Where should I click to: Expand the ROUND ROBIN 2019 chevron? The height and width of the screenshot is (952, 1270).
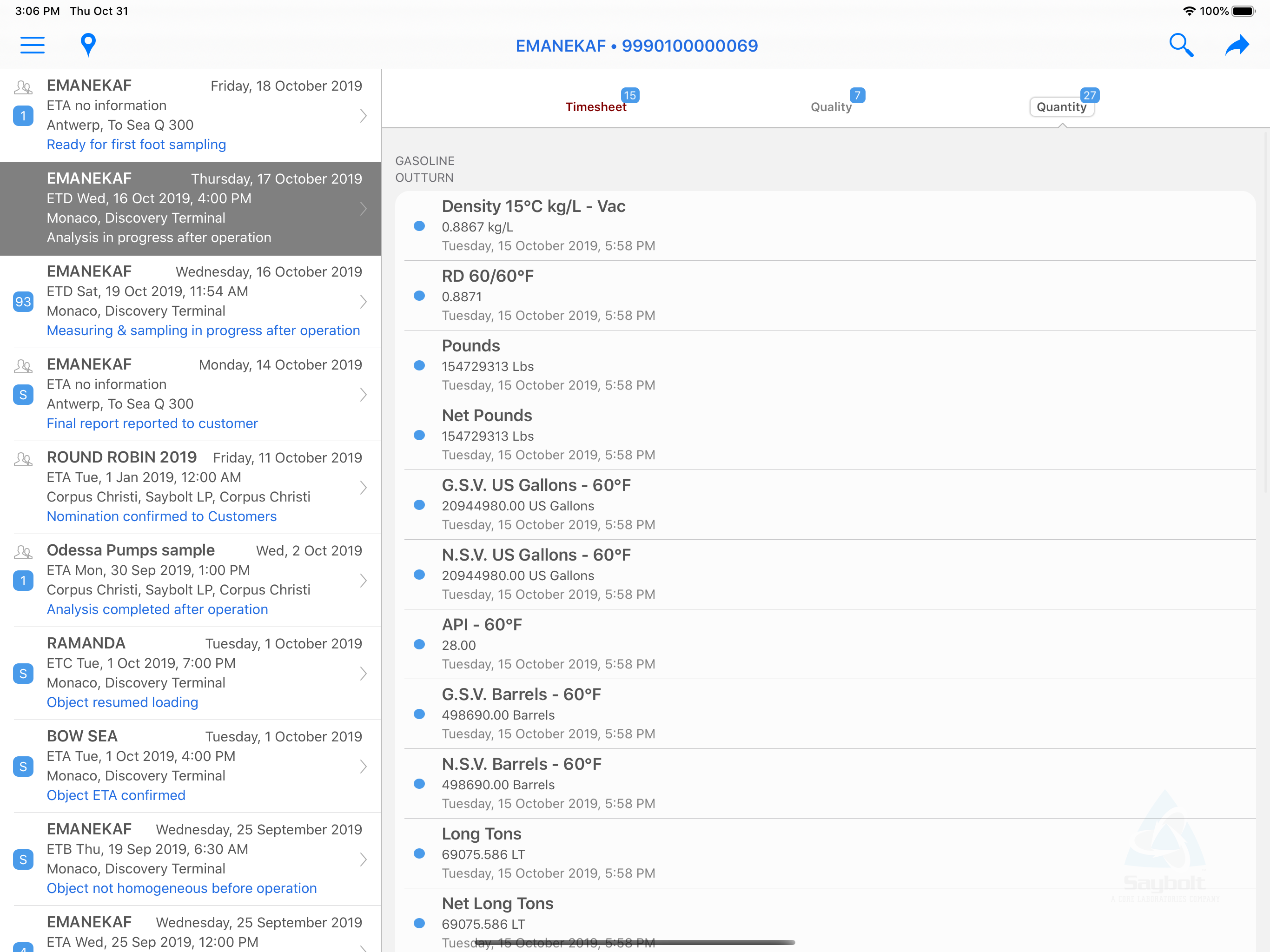pyautogui.click(x=364, y=488)
